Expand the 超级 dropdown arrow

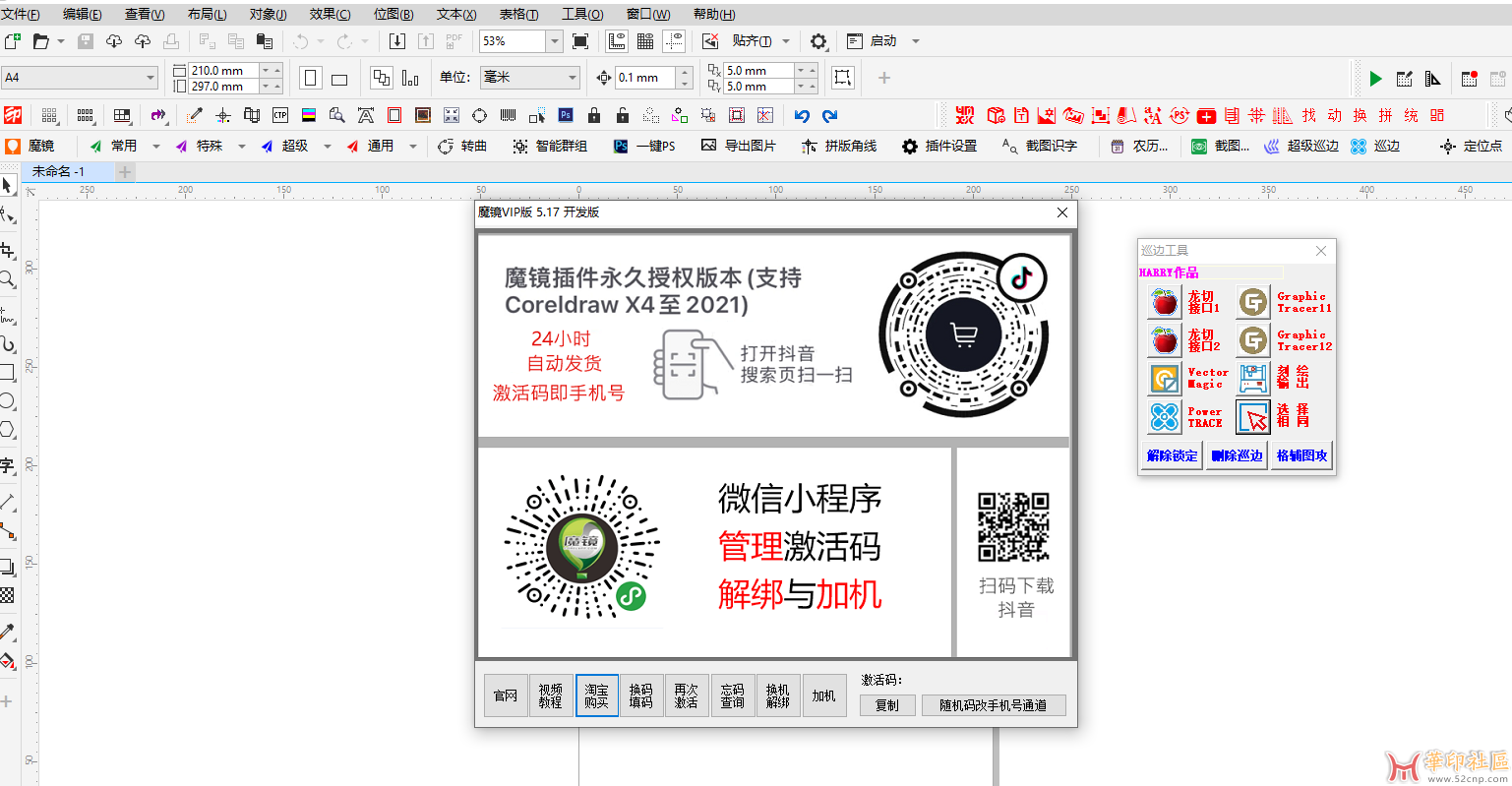coord(327,146)
